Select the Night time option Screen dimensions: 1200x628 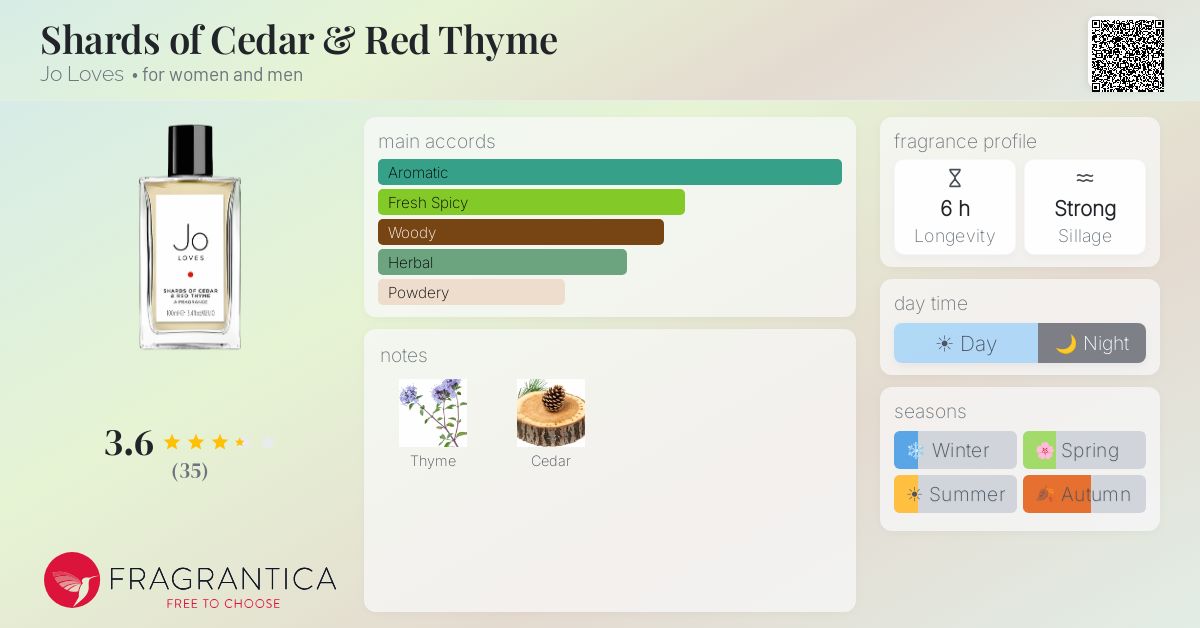[1092, 343]
